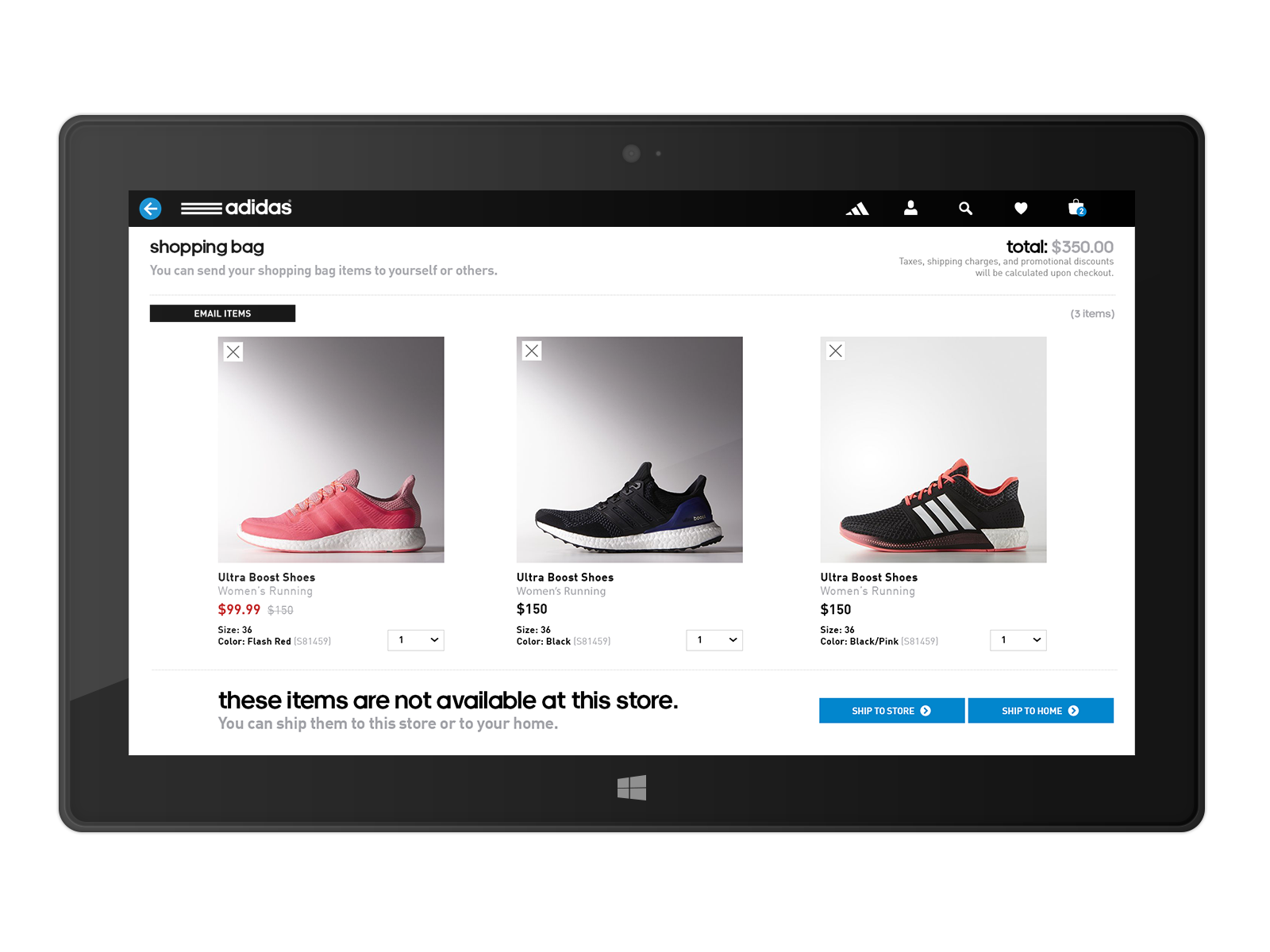Image resolution: width=1270 pixels, height=952 pixels.
Task: Click the Color: Flash Red label
Action: [255, 642]
